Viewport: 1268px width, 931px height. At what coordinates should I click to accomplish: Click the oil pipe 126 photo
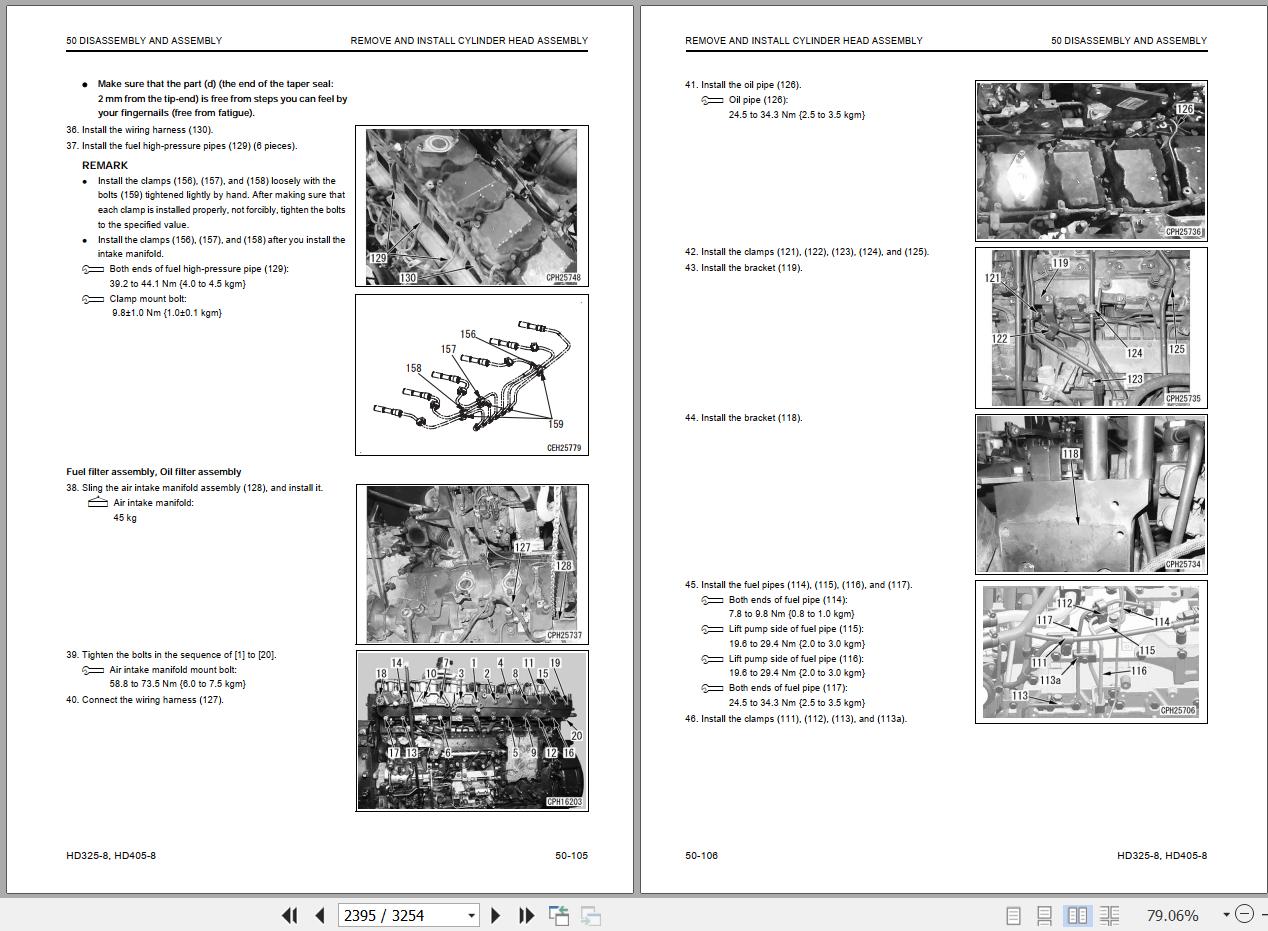[1091, 160]
